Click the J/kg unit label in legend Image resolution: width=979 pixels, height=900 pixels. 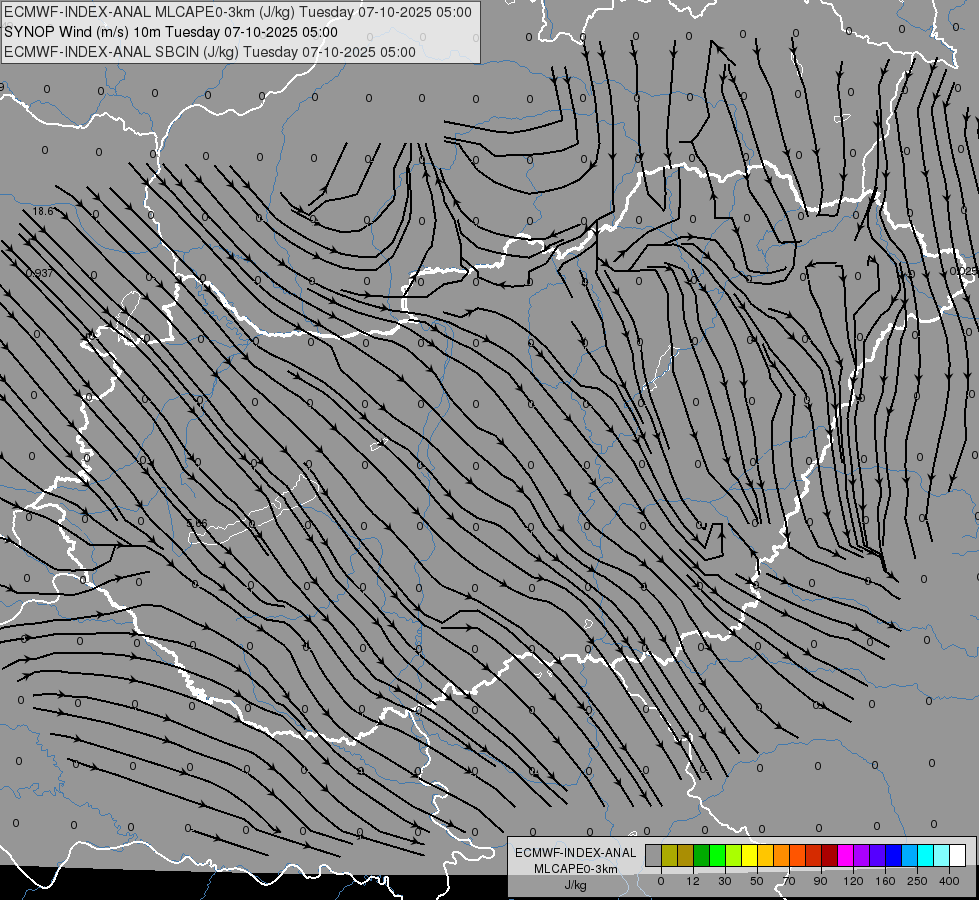(x=576, y=885)
